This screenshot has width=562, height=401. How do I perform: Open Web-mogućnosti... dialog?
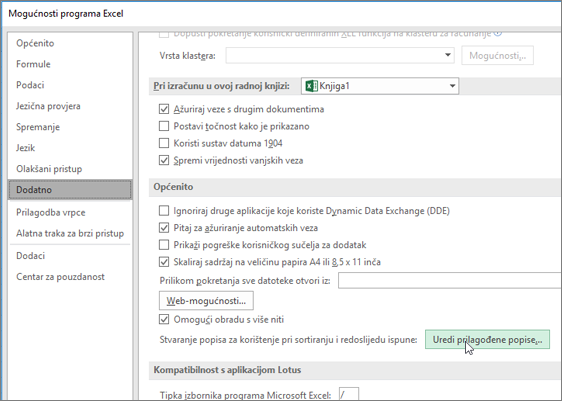[206, 301]
